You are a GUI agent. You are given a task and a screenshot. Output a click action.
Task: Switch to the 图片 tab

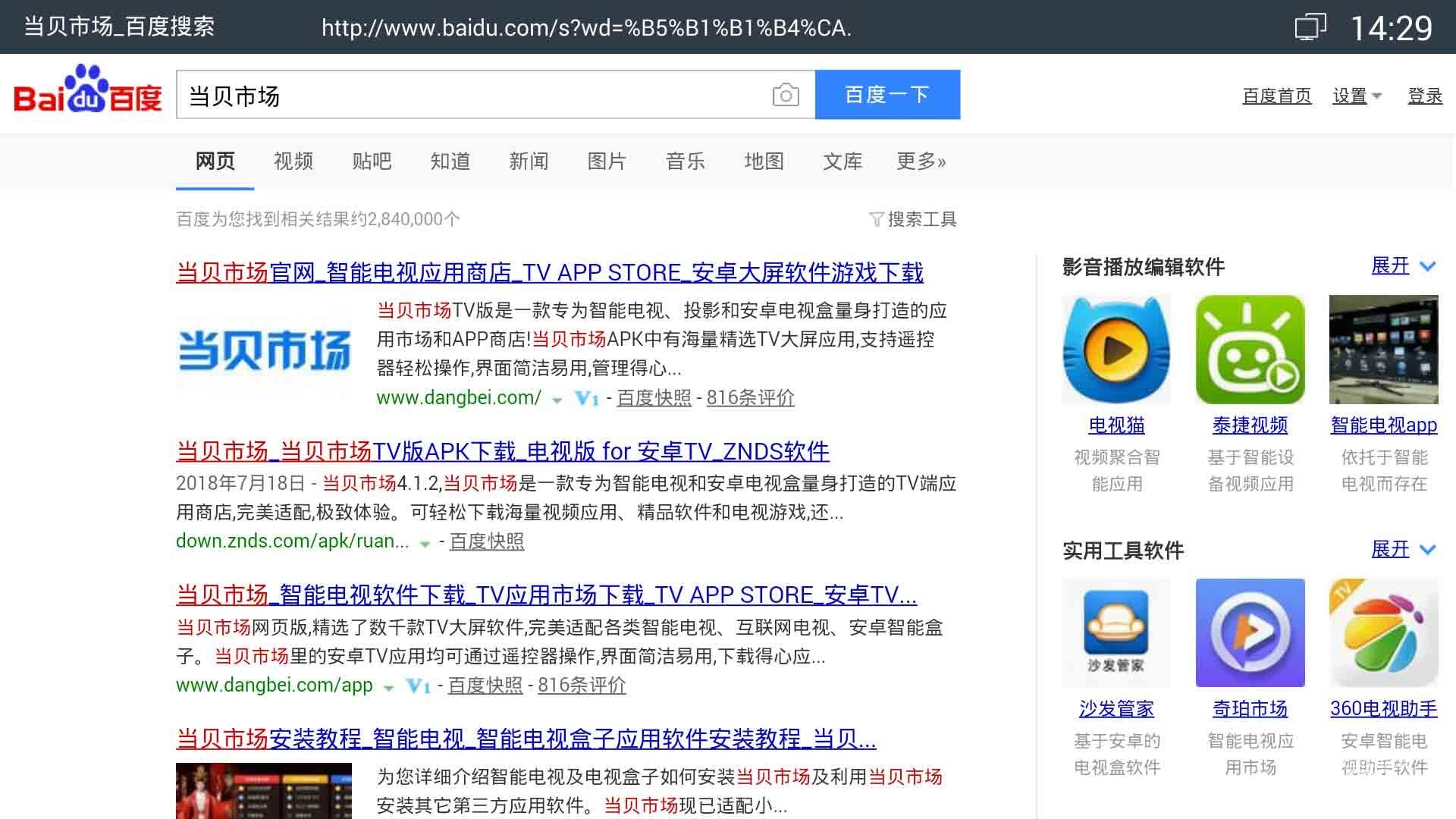[607, 161]
